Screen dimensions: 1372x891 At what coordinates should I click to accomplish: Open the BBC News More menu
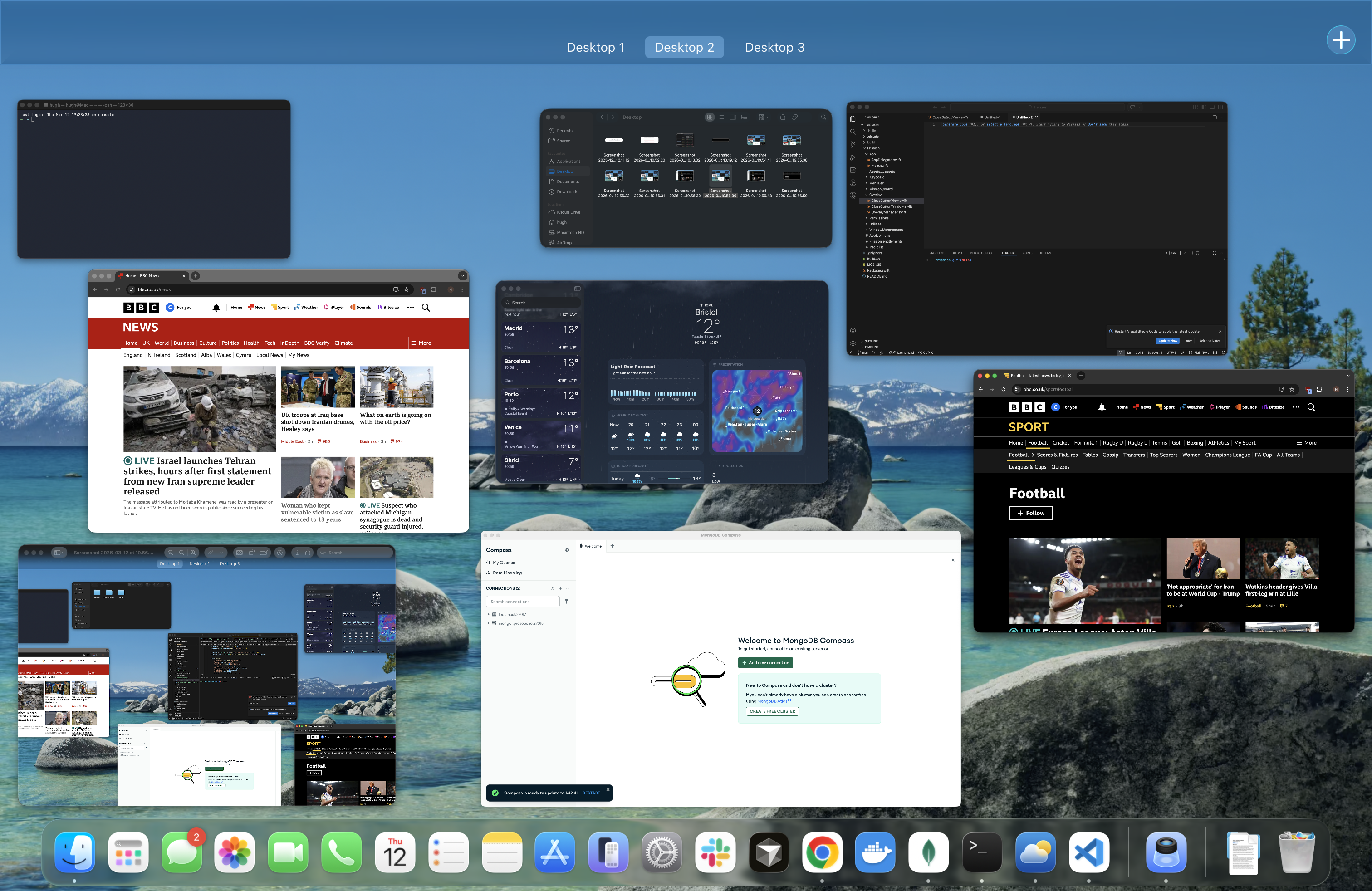pyautogui.click(x=421, y=343)
